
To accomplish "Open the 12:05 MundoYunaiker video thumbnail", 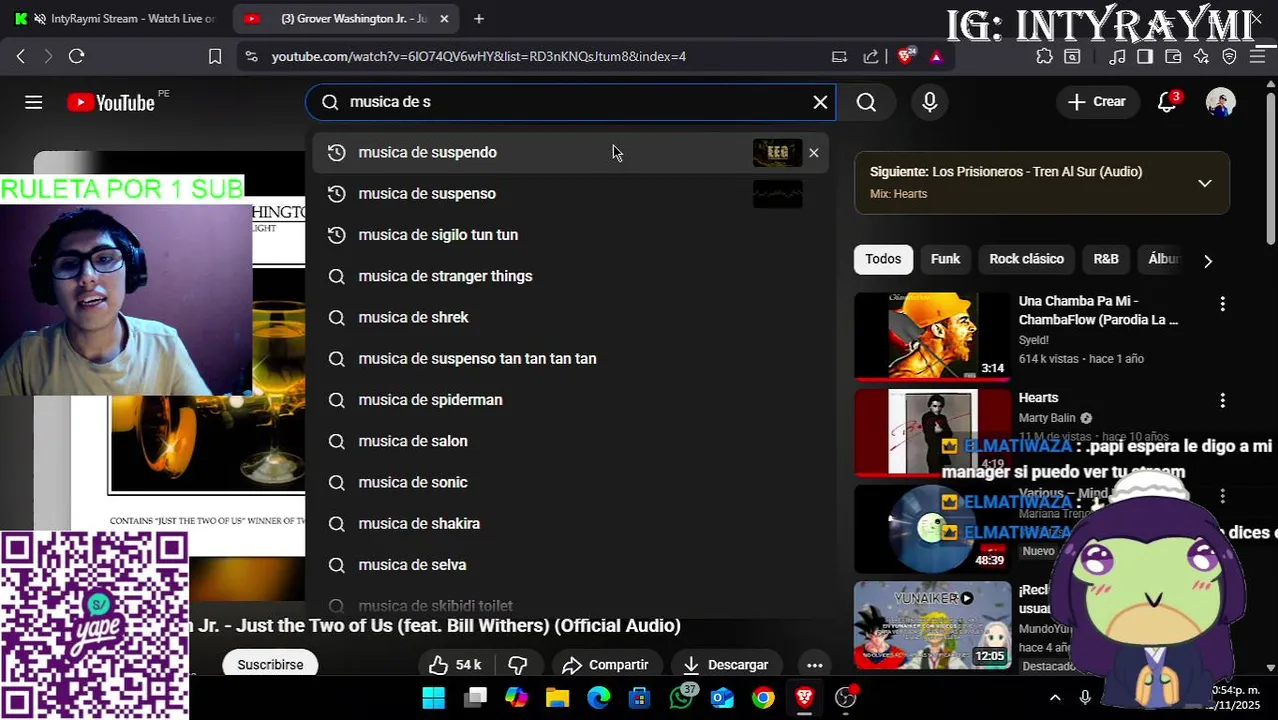I will tap(932, 626).
